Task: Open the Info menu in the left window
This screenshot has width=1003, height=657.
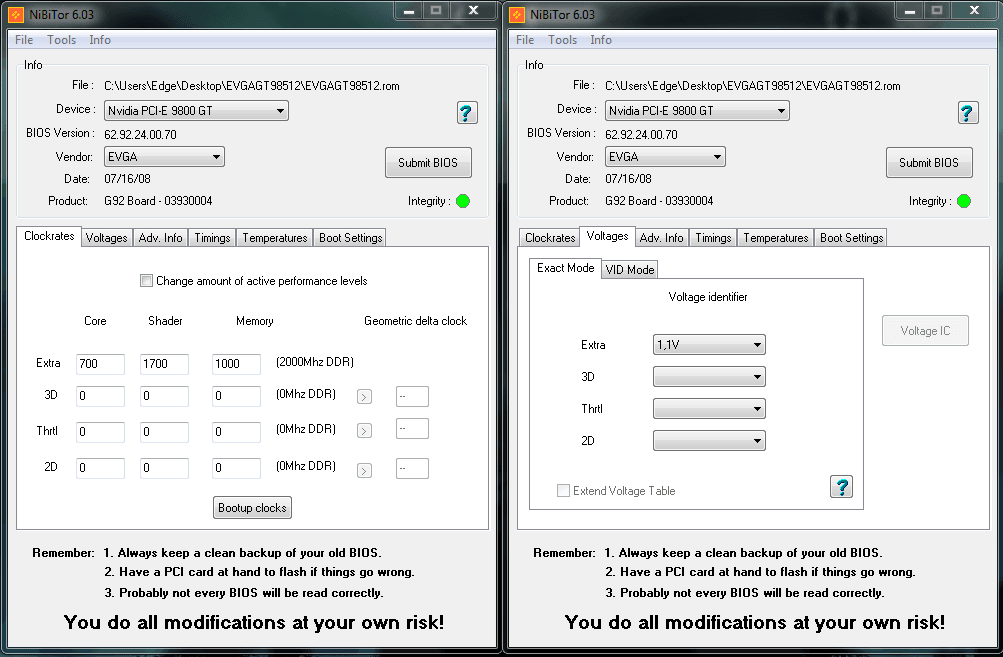Action: coord(100,40)
